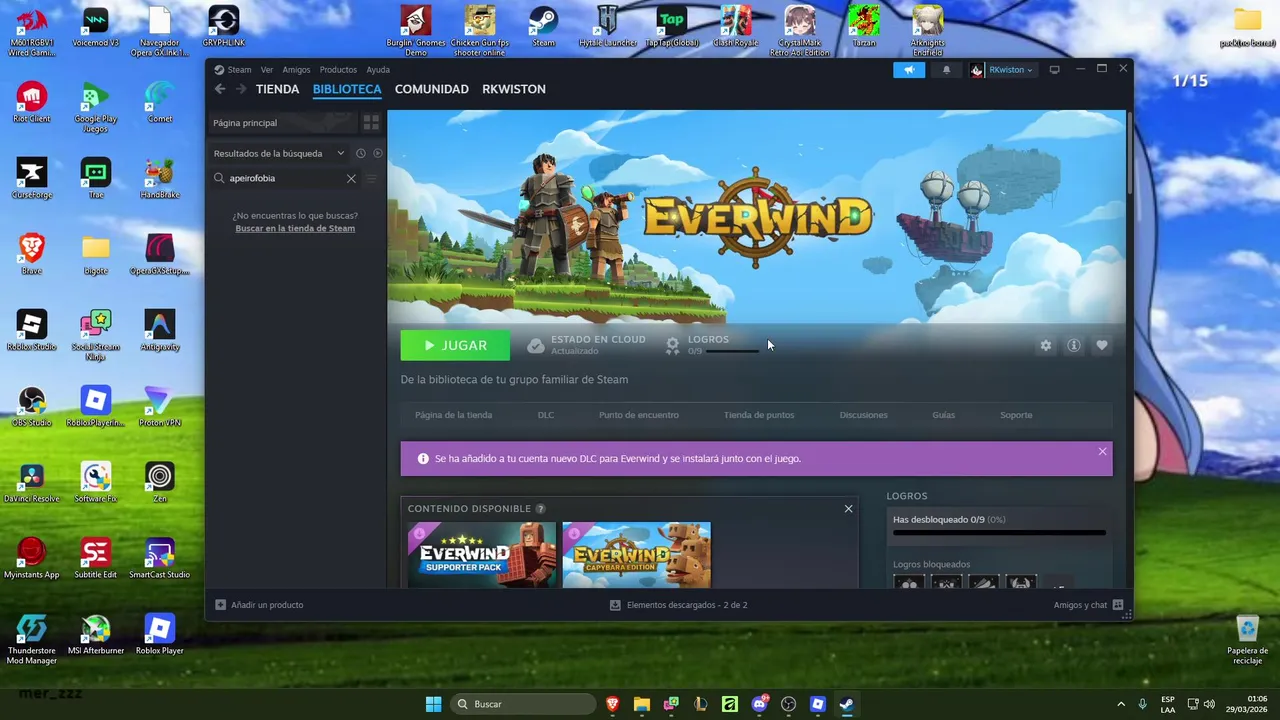Image resolution: width=1280 pixels, height=720 pixels.
Task: Open game settings gear icon for Everwind
Action: (x=1046, y=345)
